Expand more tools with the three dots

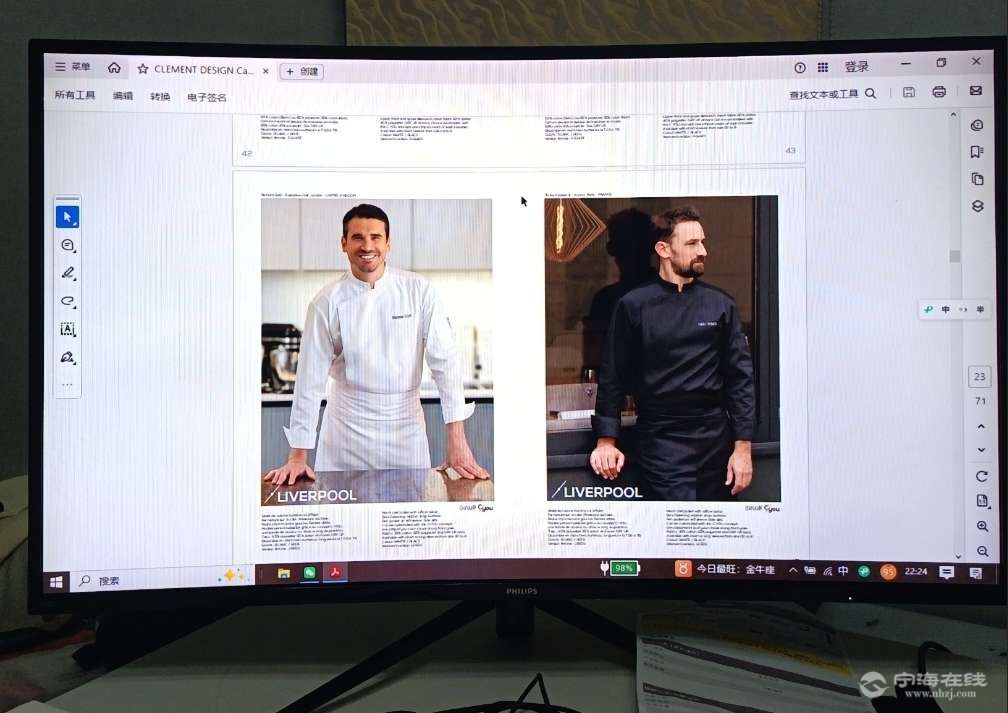click(x=68, y=385)
